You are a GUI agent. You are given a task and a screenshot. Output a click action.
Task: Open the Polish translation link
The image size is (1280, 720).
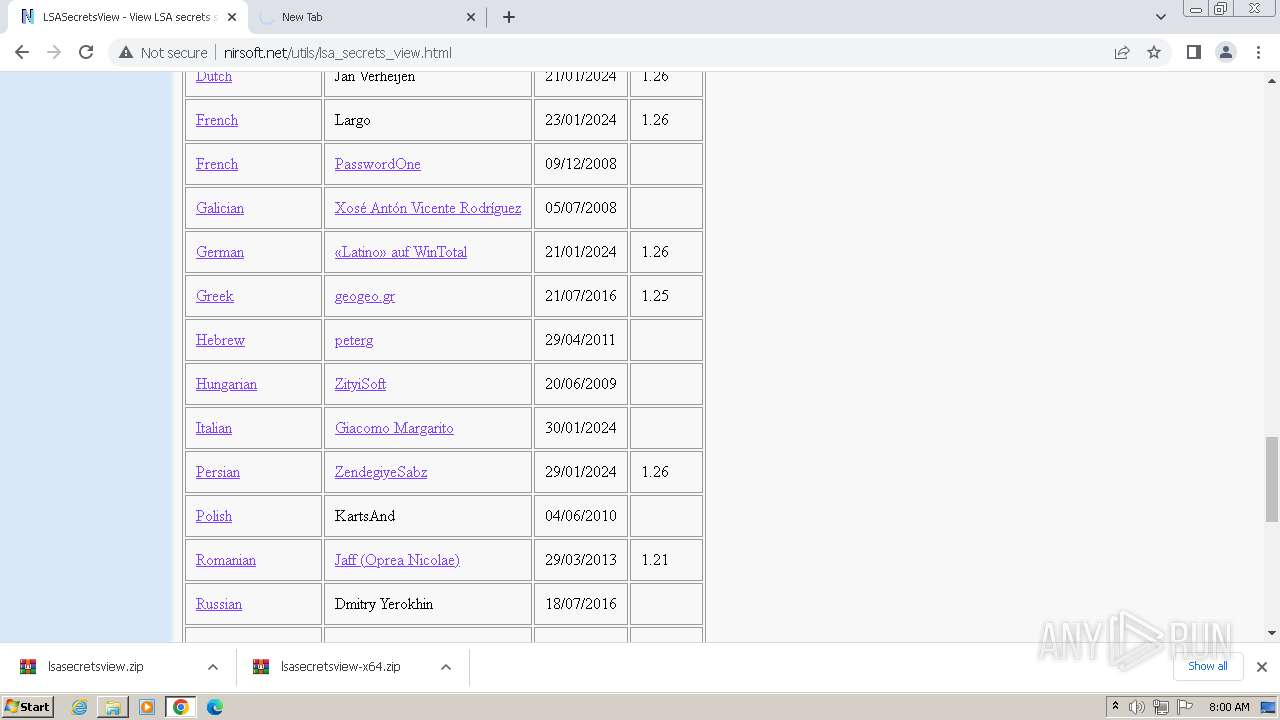coord(214,516)
